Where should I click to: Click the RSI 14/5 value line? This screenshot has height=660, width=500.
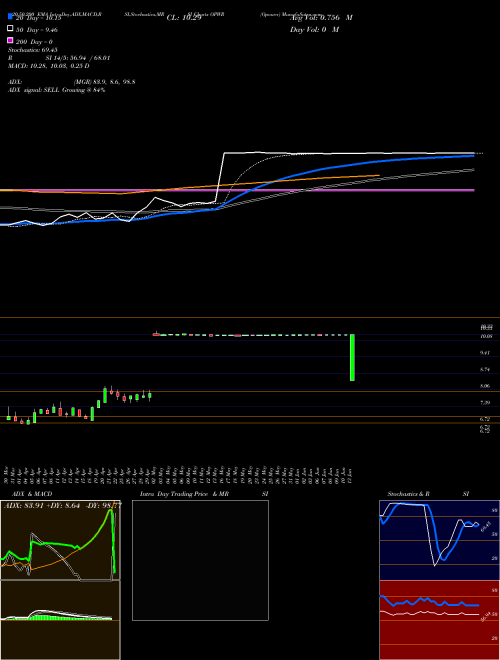click(x=59, y=58)
